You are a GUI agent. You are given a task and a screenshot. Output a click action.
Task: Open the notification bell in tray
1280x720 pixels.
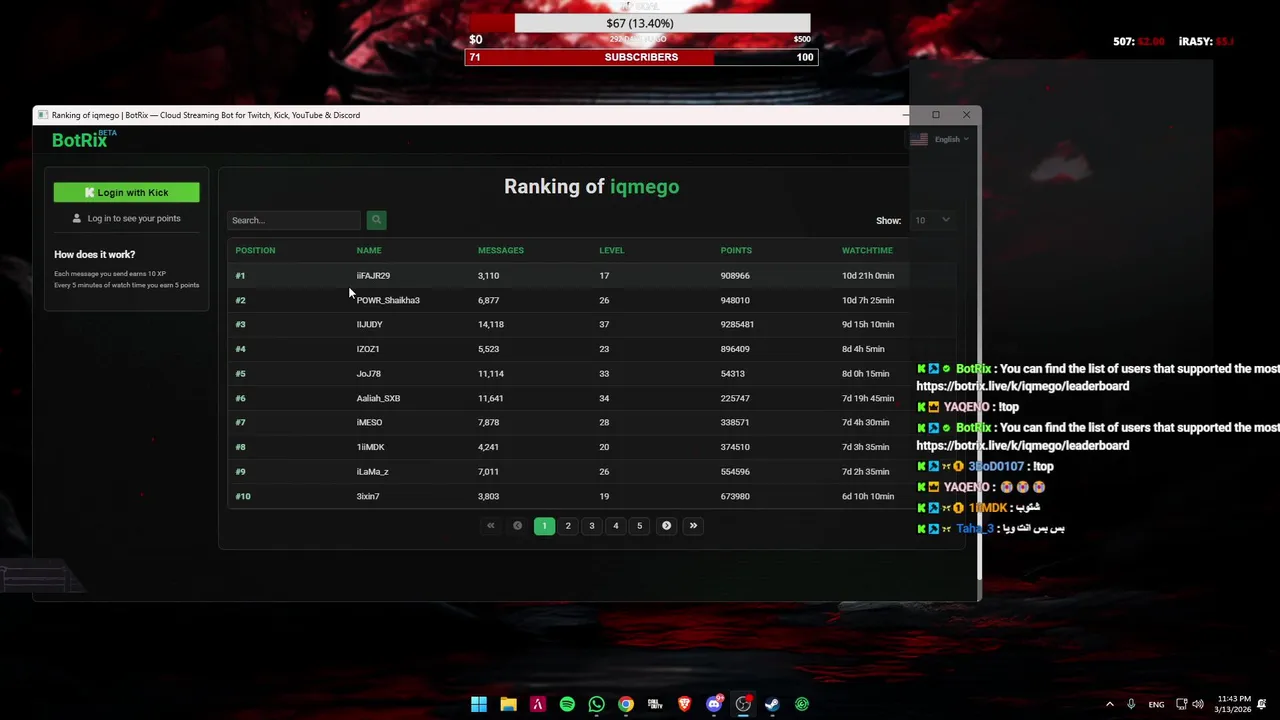pos(1264,704)
